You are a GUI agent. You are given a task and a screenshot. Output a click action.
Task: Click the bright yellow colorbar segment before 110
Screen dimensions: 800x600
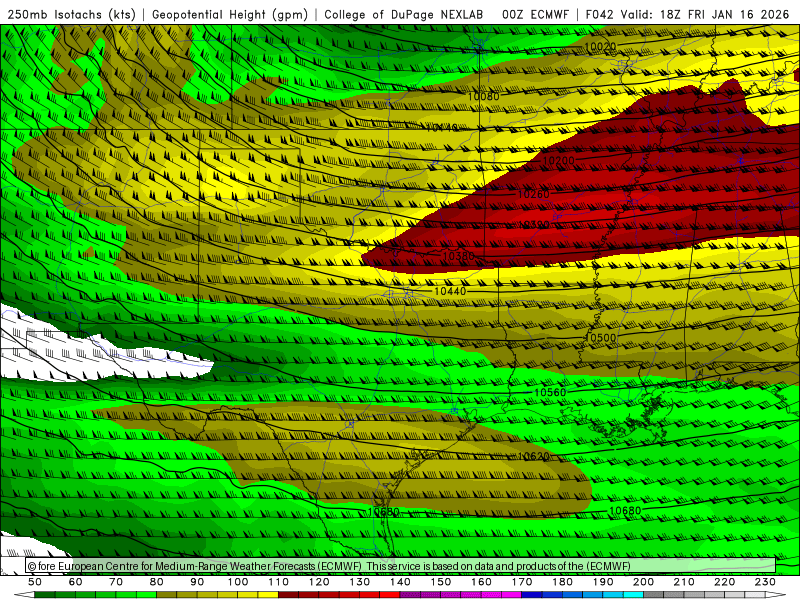pos(268,595)
